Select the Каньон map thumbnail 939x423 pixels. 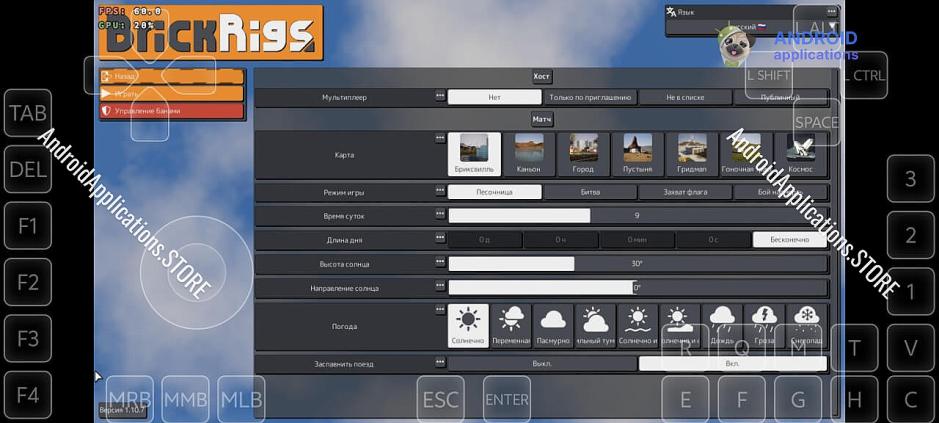[529, 154]
